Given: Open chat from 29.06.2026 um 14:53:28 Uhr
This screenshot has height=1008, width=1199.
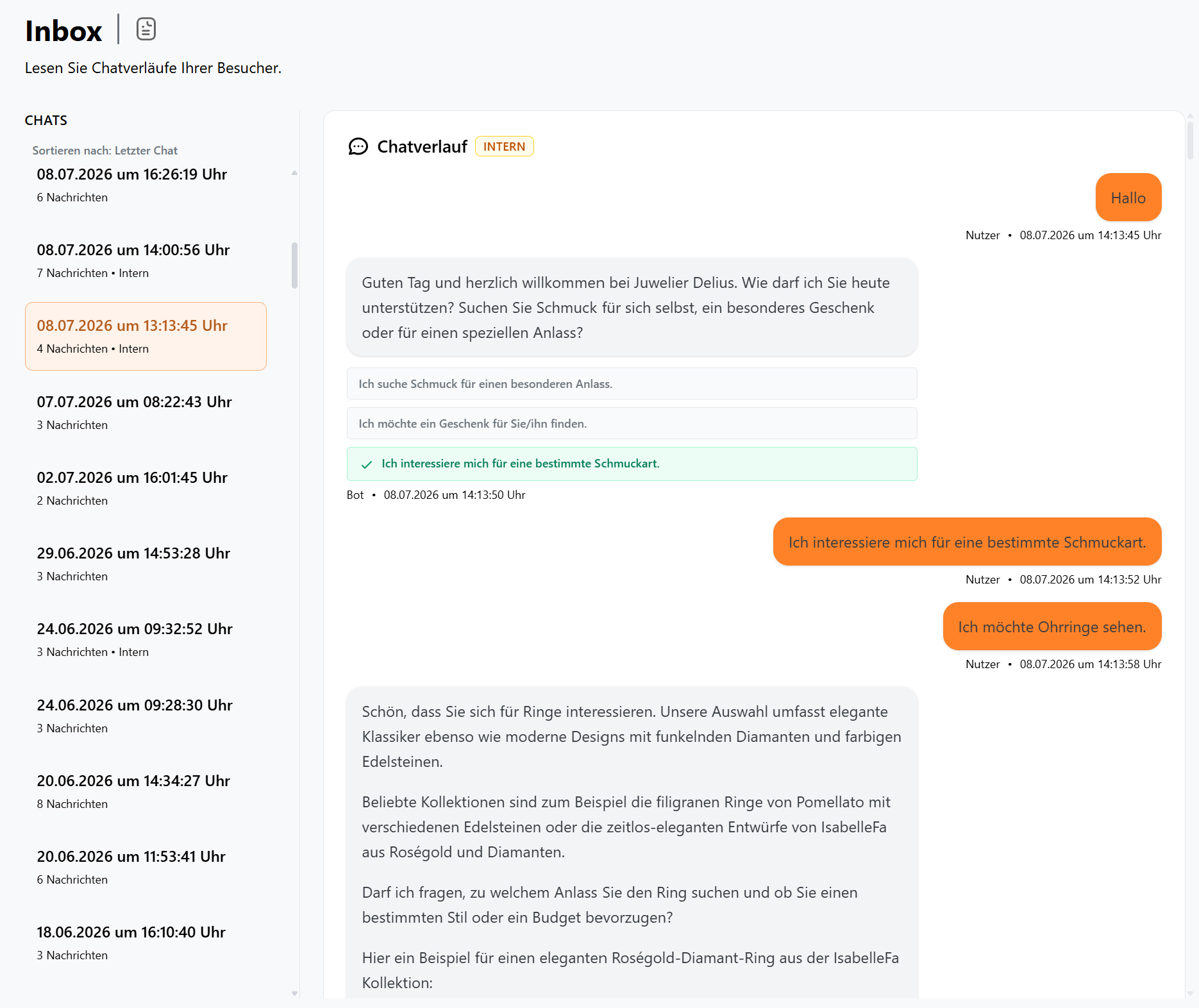Looking at the screenshot, I should [146, 564].
